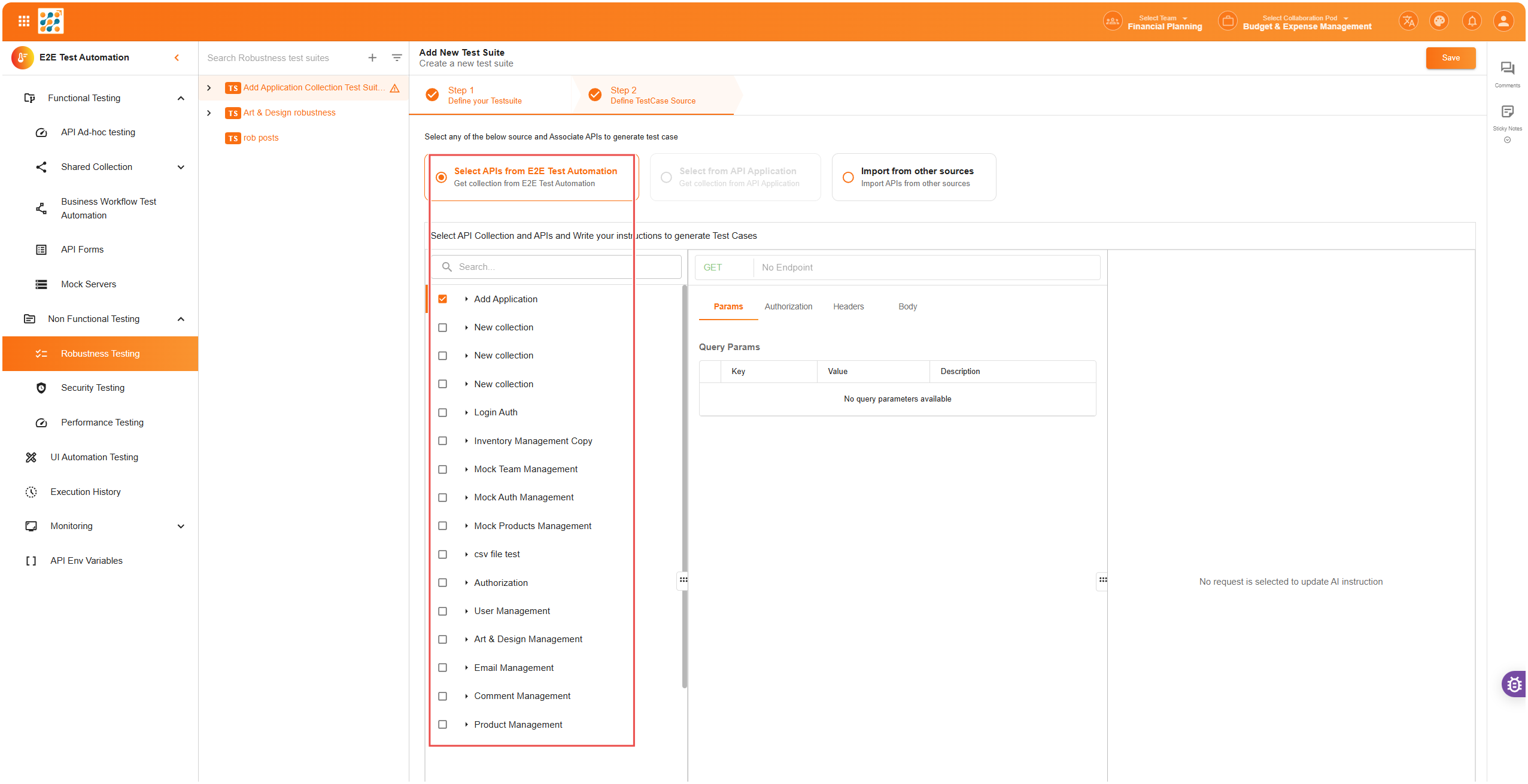This screenshot has width=1528, height=784.
Task: Open the test suite filter icon
Action: 397,58
